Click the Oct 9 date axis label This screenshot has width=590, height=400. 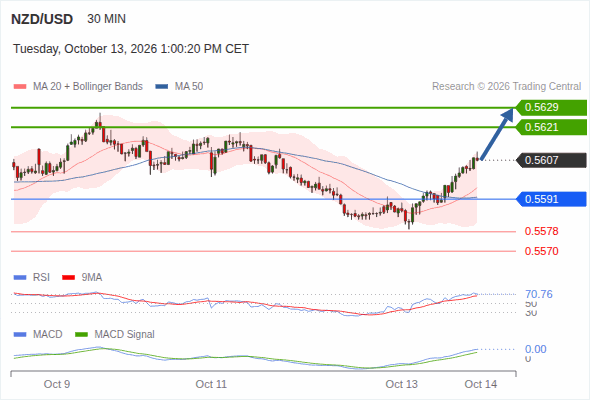coord(57,384)
